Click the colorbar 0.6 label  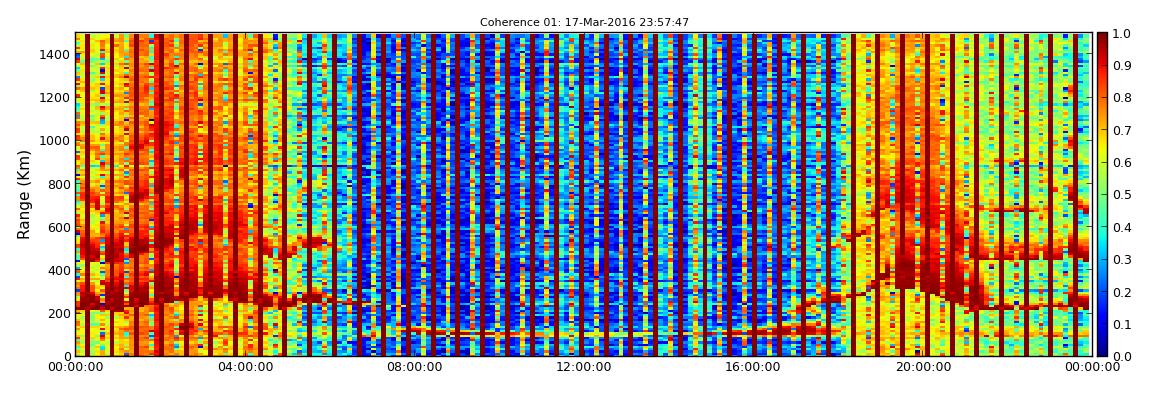pos(1122,163)
